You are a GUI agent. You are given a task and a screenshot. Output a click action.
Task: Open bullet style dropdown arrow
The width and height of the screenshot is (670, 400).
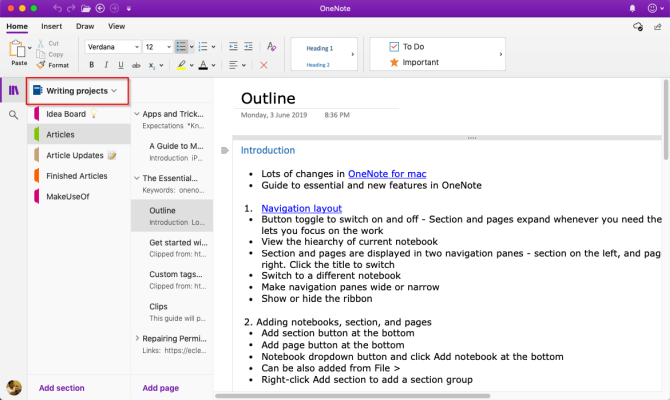point(191,47)
